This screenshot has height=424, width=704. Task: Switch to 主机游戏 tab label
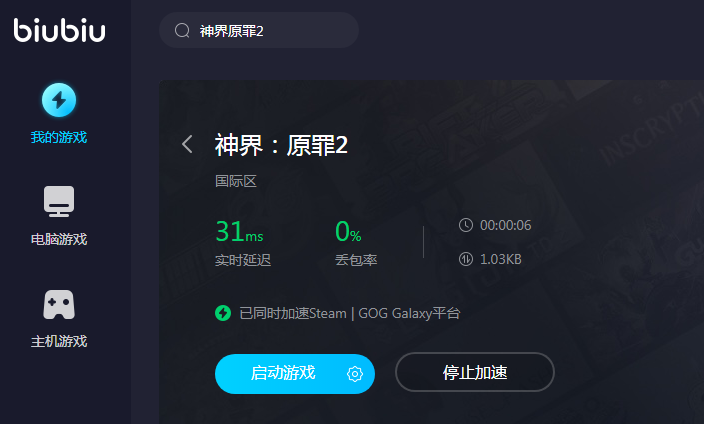pyautogui.click(x=59, y=341)
